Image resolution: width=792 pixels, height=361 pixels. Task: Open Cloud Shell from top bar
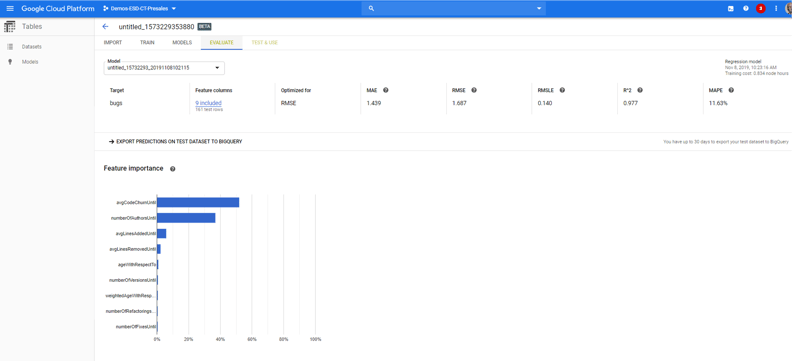click(x=730, y=9)
